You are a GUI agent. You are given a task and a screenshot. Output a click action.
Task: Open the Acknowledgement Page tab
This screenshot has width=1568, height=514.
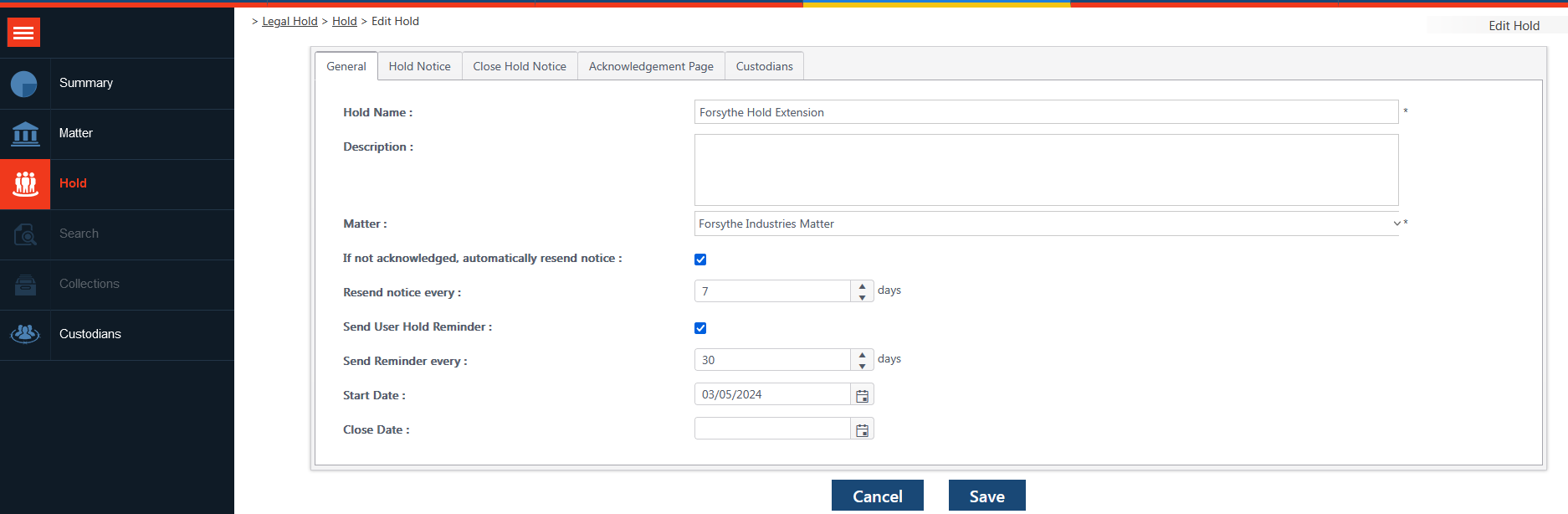651,66
